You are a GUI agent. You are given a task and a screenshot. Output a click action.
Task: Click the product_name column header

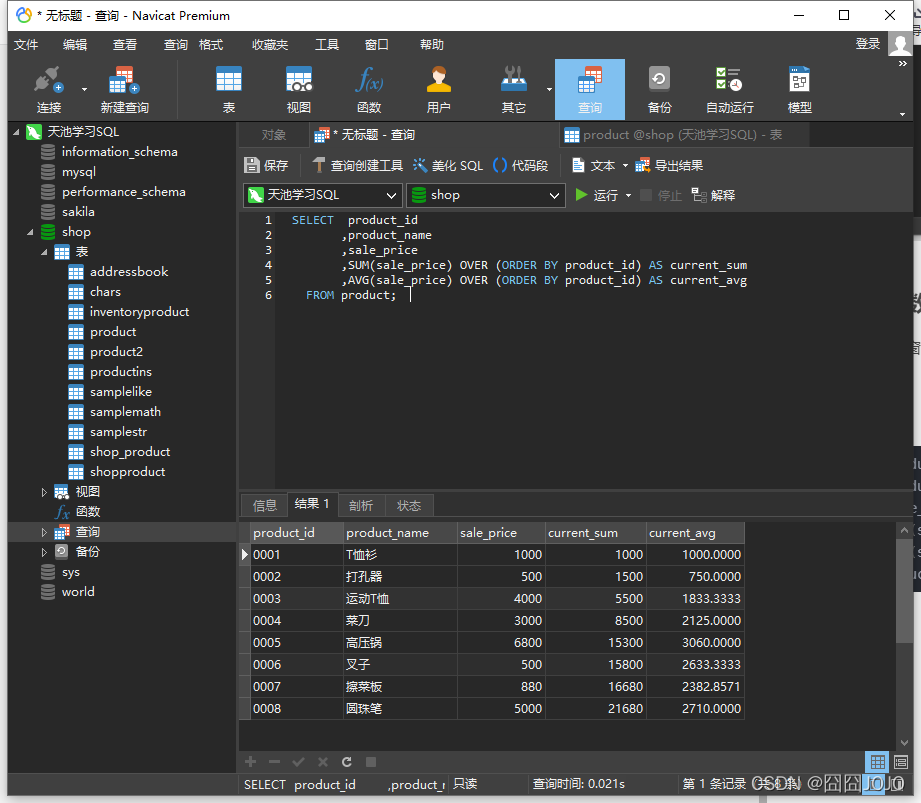[400, 533]
